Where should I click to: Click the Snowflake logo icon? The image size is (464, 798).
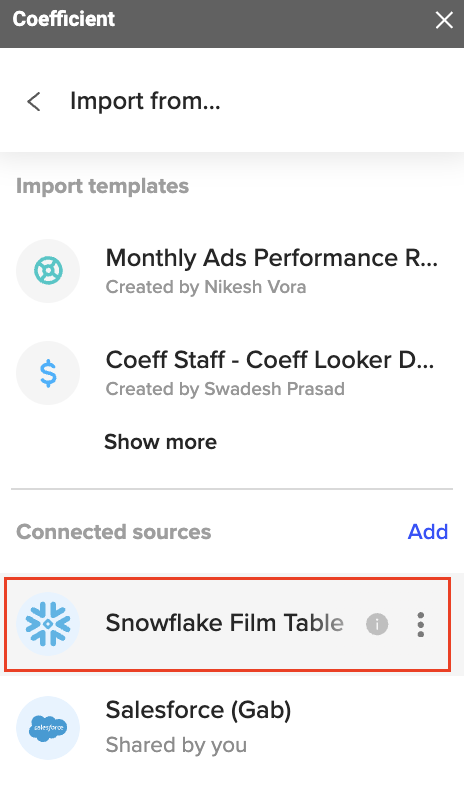pos(48,624)
